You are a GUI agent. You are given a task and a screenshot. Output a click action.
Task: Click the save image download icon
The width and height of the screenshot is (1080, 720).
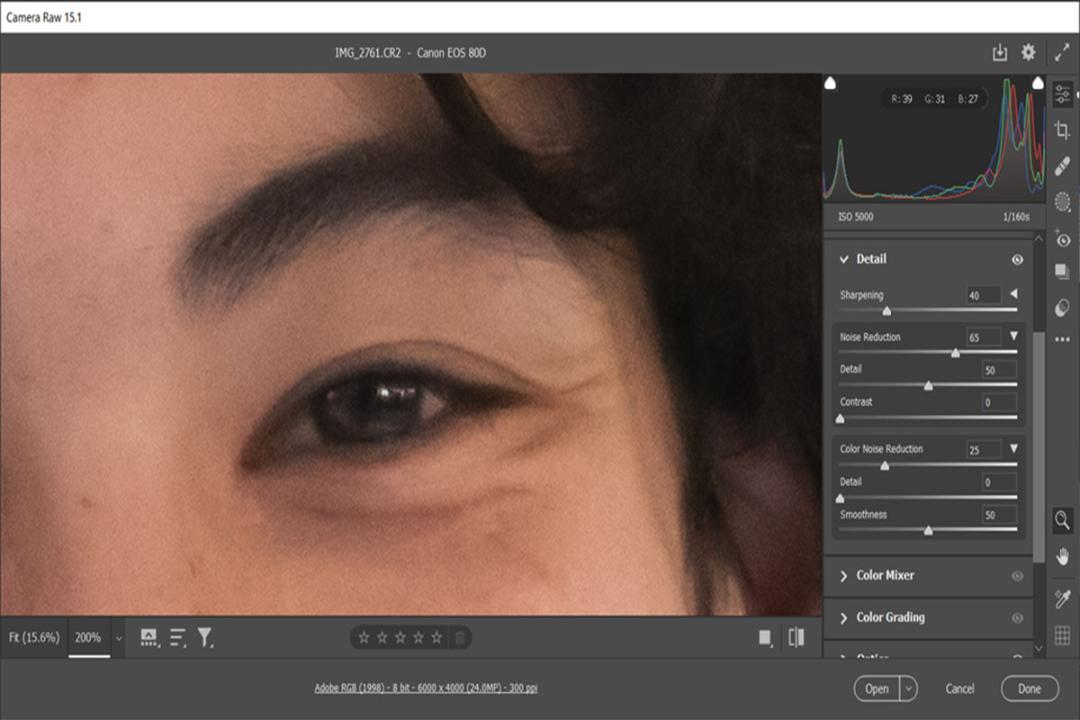coord(999,52)
